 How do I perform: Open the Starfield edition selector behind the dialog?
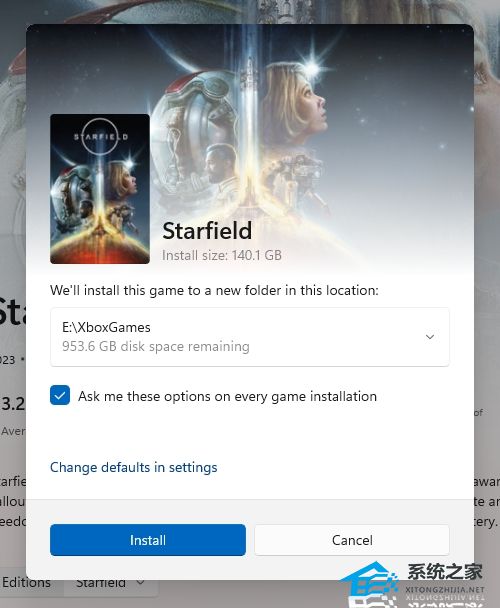111,583
